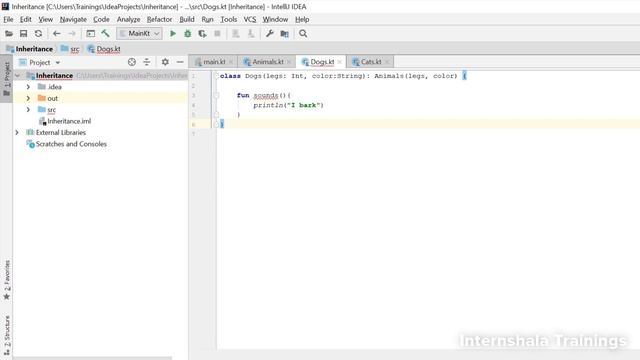Select Inheritance.iml in project tree
The width and height of the screenshot is (640, 360).
click(65, 121)
